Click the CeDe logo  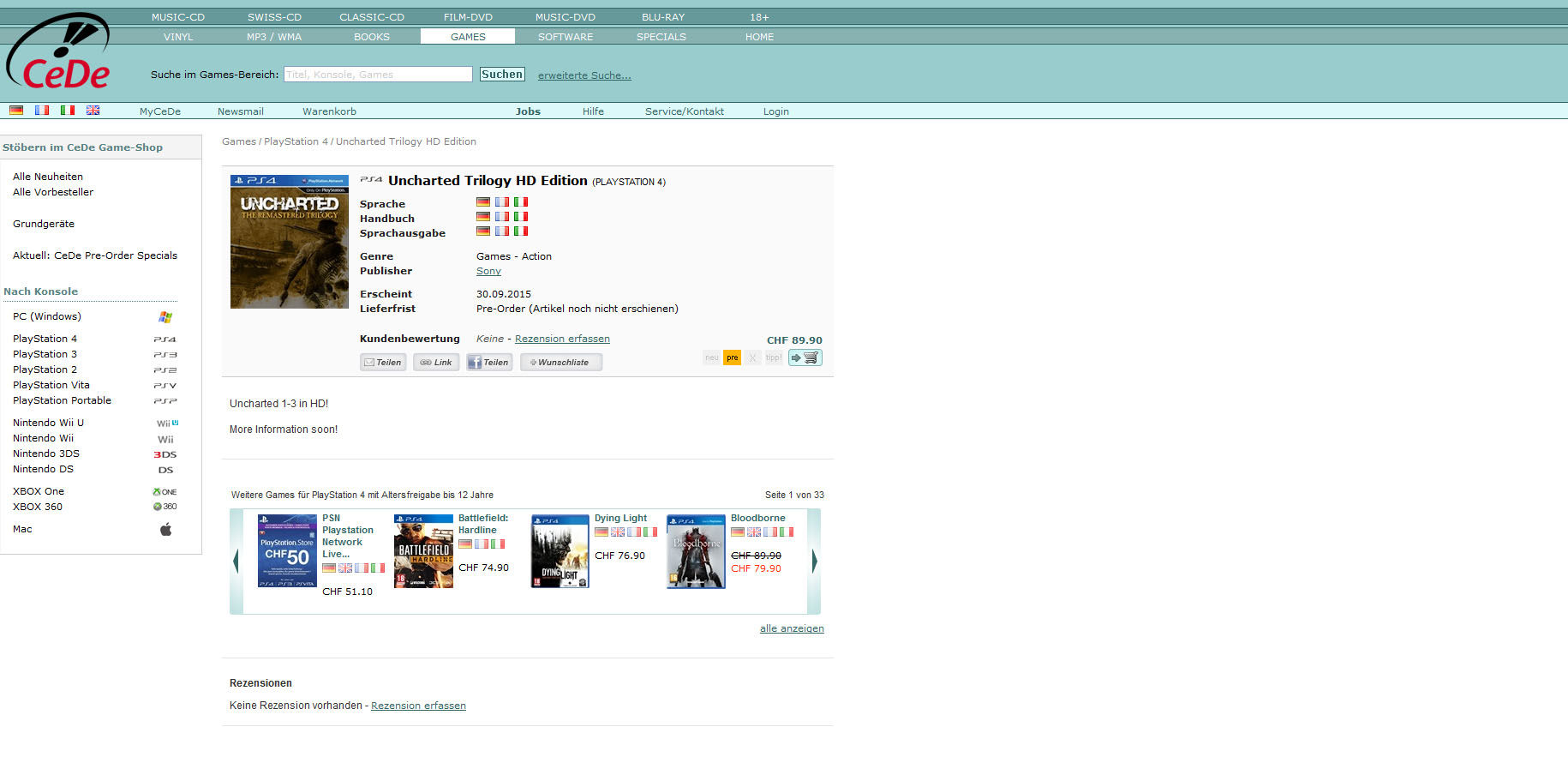(58, 51)
